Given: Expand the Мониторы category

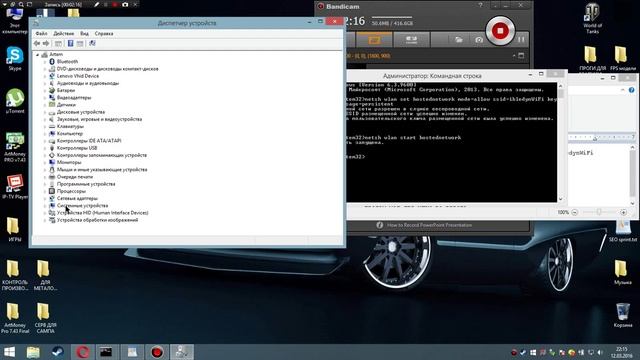Looking at the screenshot, I should click(44, 162).
